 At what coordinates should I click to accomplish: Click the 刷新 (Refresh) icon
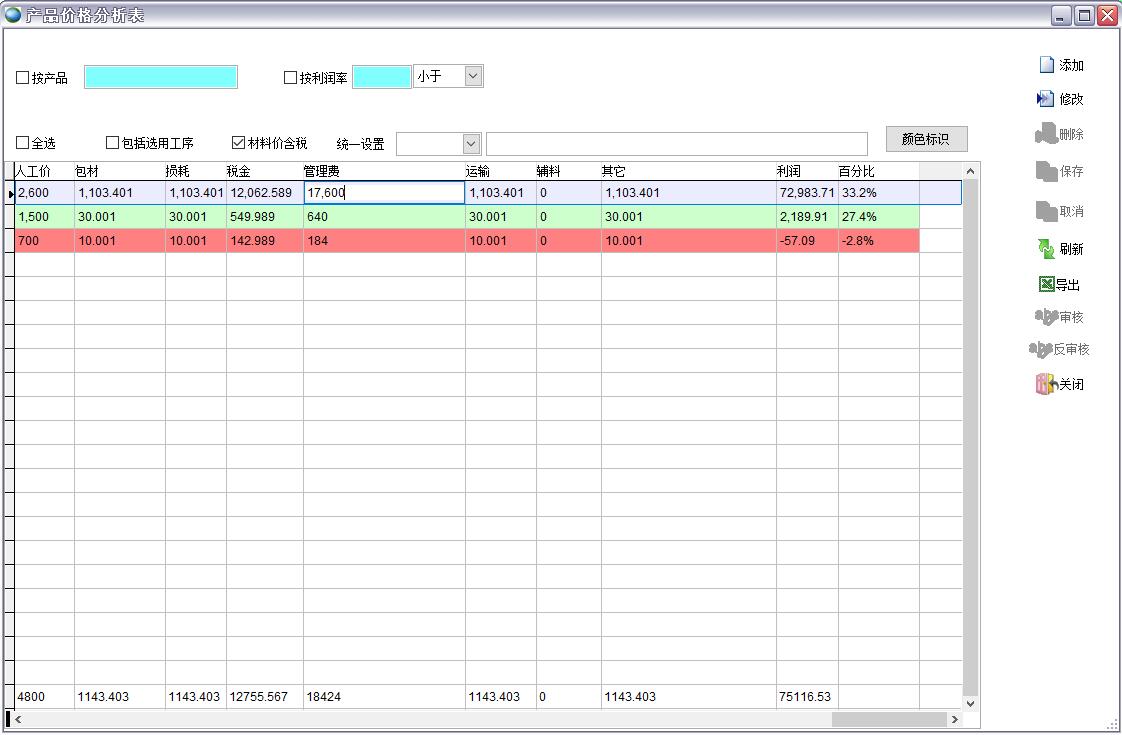coord(1046,249)
